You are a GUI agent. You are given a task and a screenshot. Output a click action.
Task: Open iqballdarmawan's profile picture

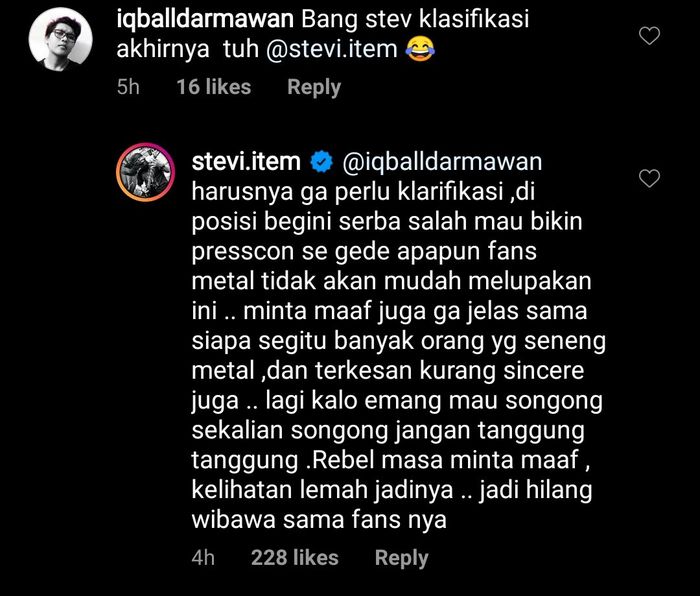coord(60,39)
